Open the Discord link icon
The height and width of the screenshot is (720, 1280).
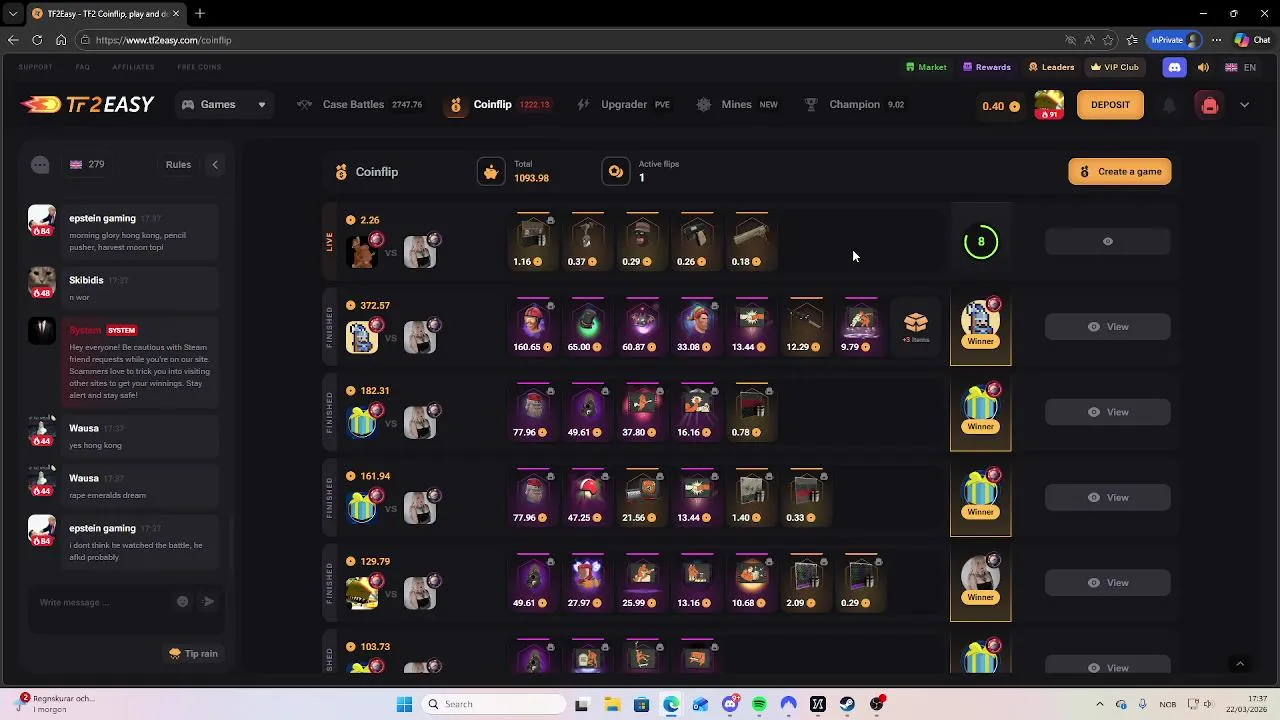1174,67
